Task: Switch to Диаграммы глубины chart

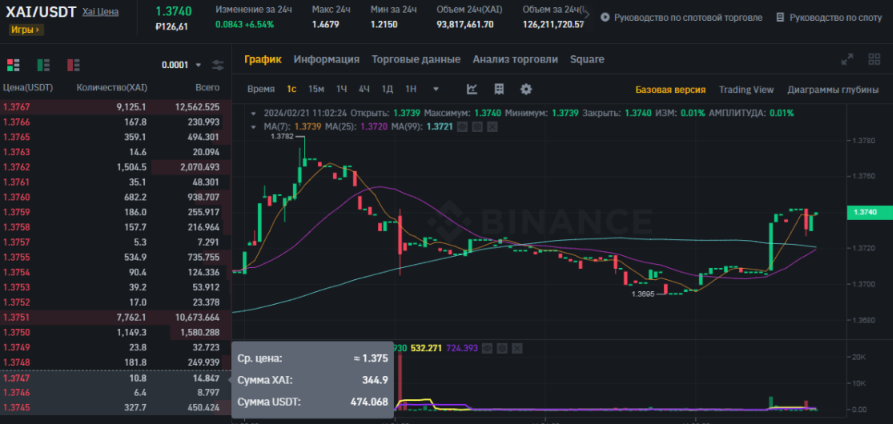Action: [x=833, y=89]
